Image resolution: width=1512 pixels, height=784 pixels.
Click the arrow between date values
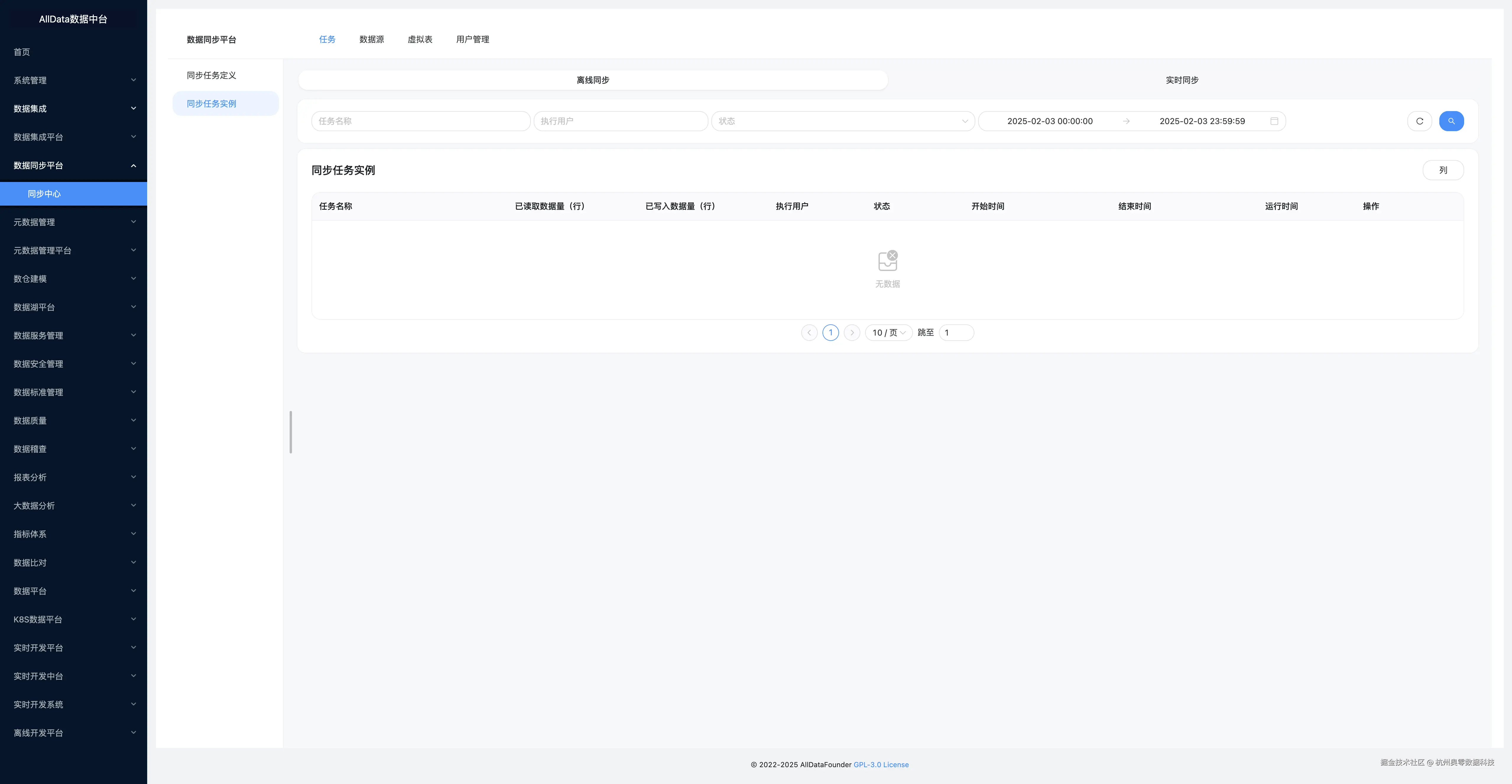(1126, 121)
